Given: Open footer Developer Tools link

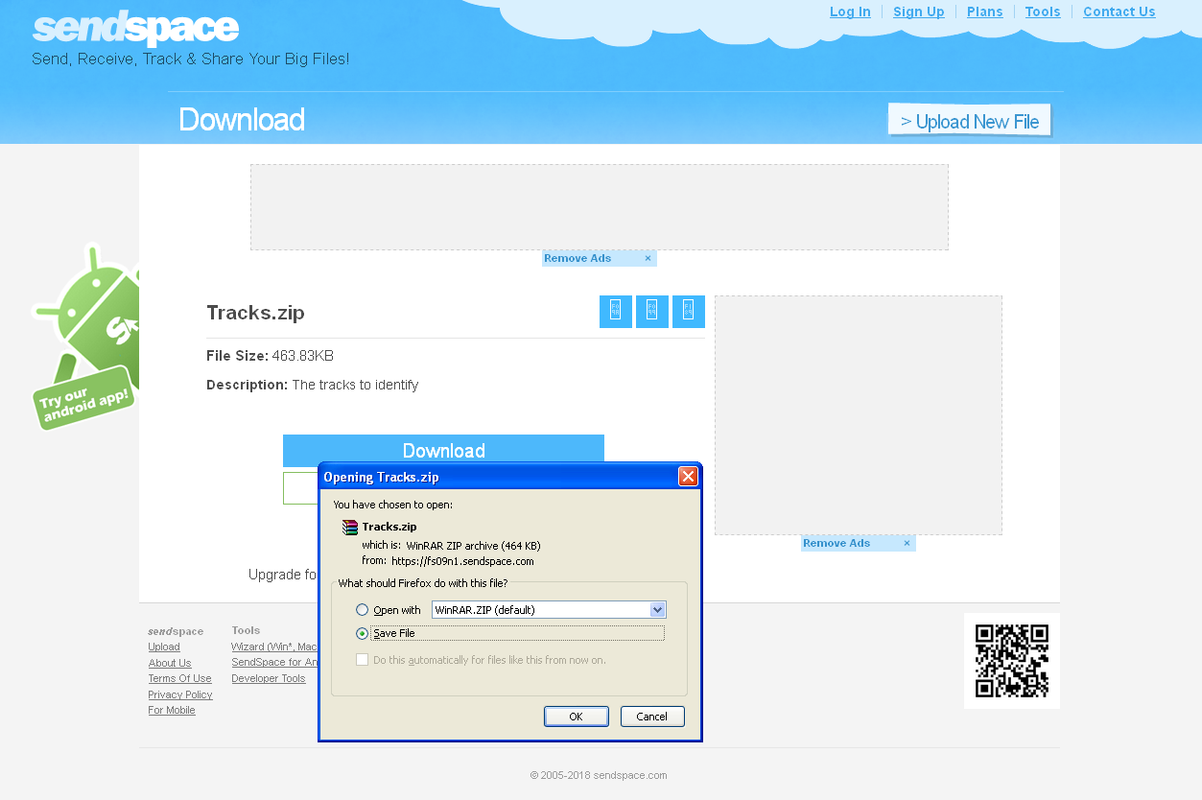Looking at the screenshot, I should tap(268, 678).
